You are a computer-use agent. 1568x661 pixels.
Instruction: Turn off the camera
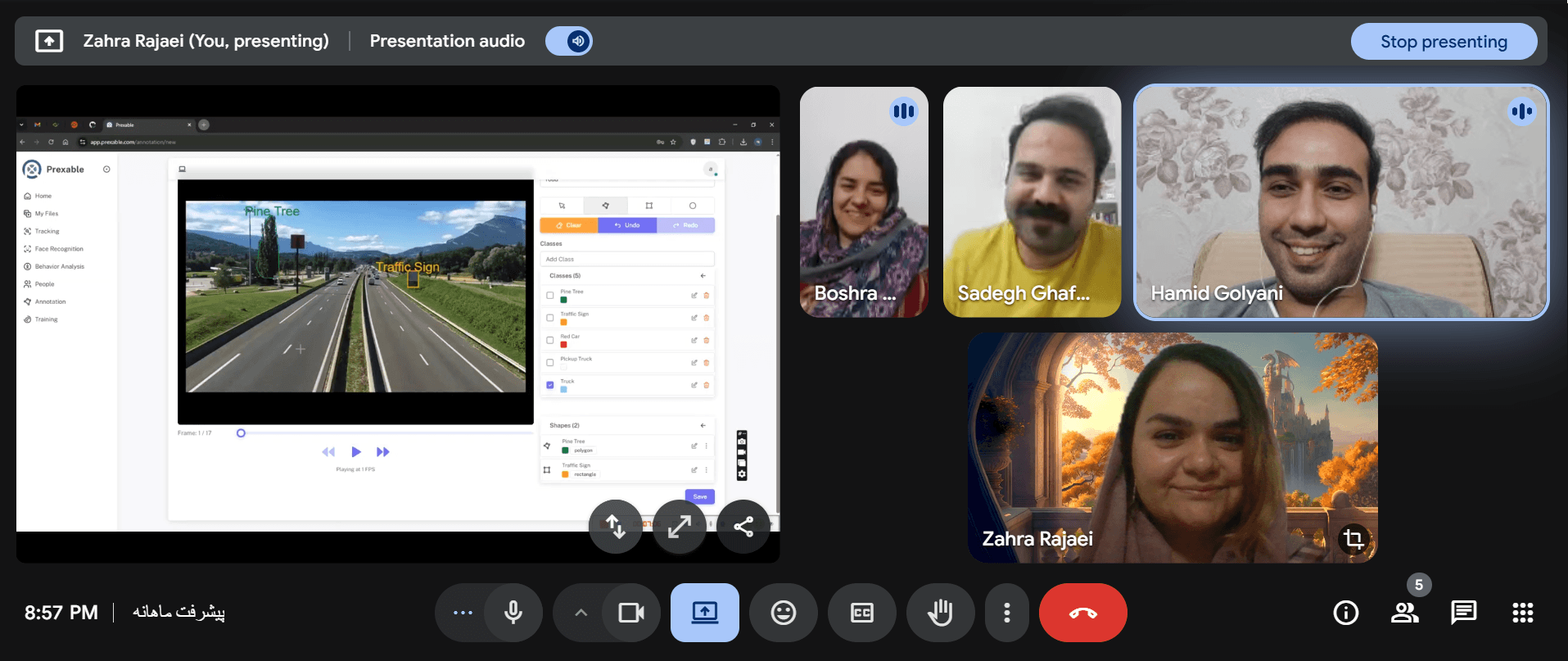coord(630,613)
